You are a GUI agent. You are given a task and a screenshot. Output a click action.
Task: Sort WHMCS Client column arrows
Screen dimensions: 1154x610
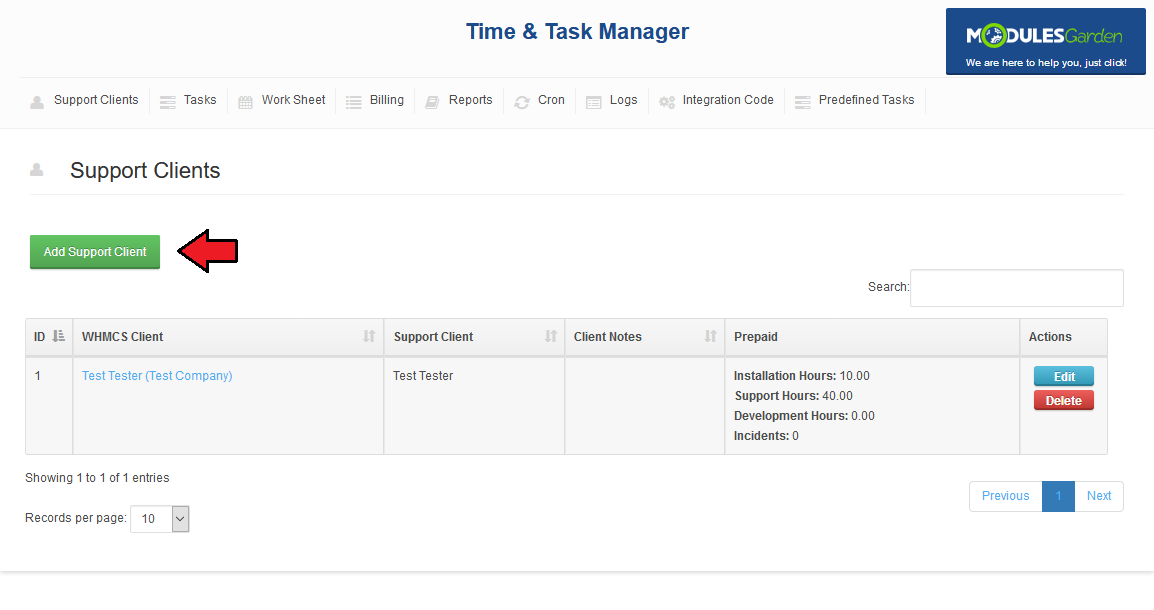tap(369, 336)
